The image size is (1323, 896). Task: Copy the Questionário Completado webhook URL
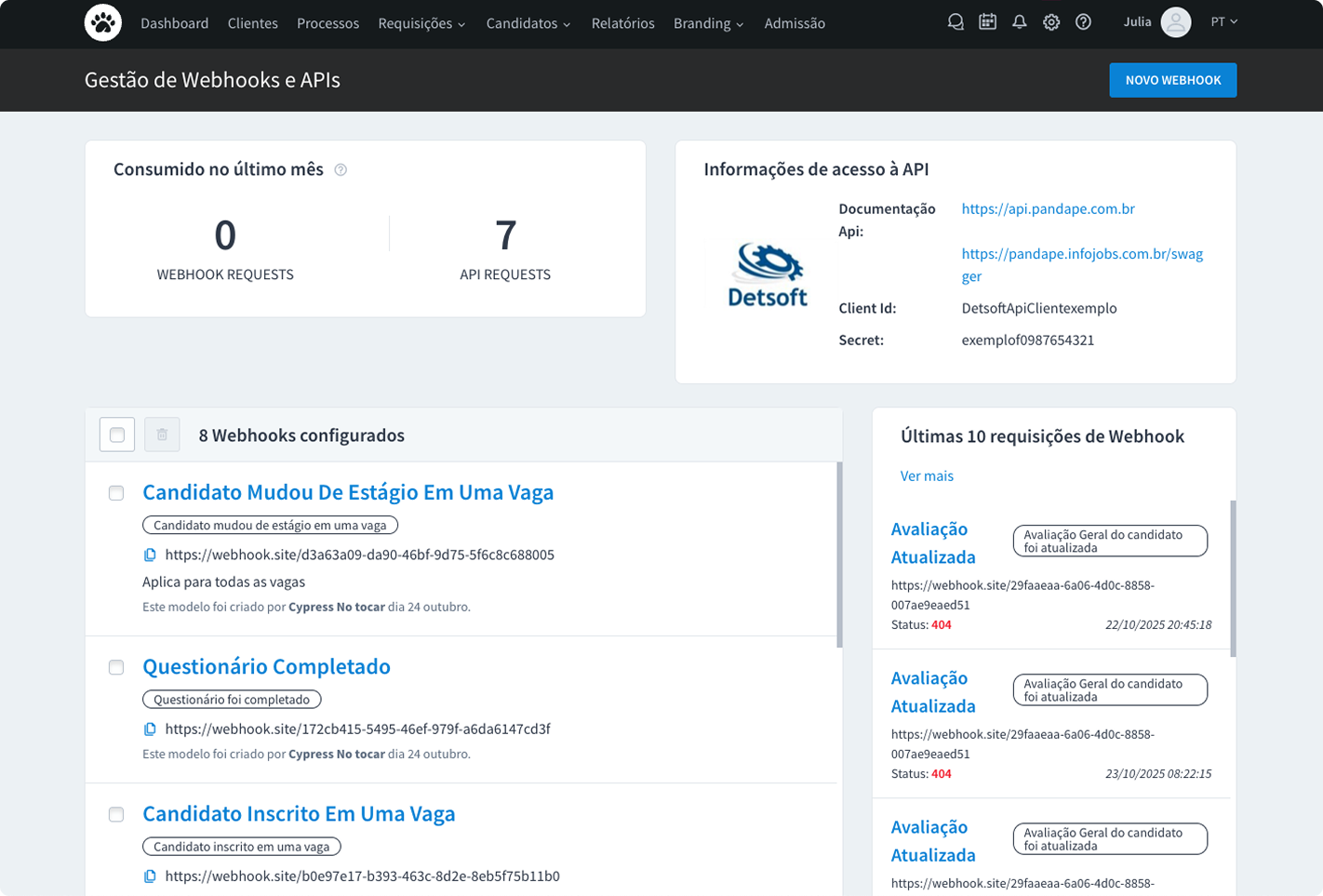pyautogui.click(x=150, y=729)
